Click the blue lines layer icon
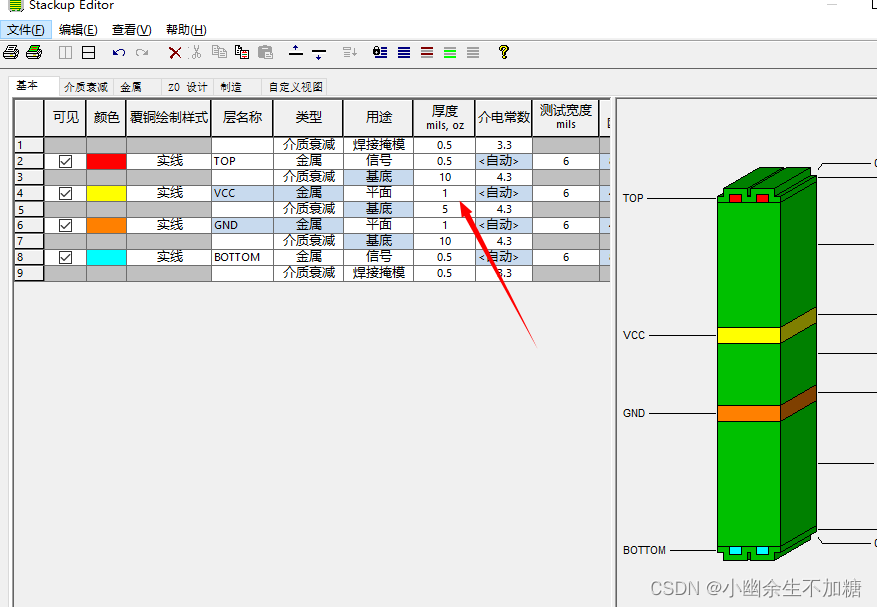 (x=404, y=53)
